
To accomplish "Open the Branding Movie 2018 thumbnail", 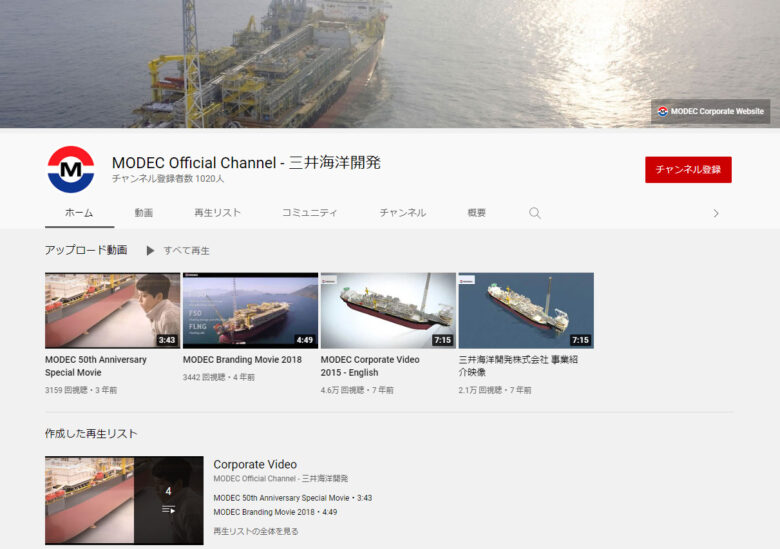I will click(250, 310).
